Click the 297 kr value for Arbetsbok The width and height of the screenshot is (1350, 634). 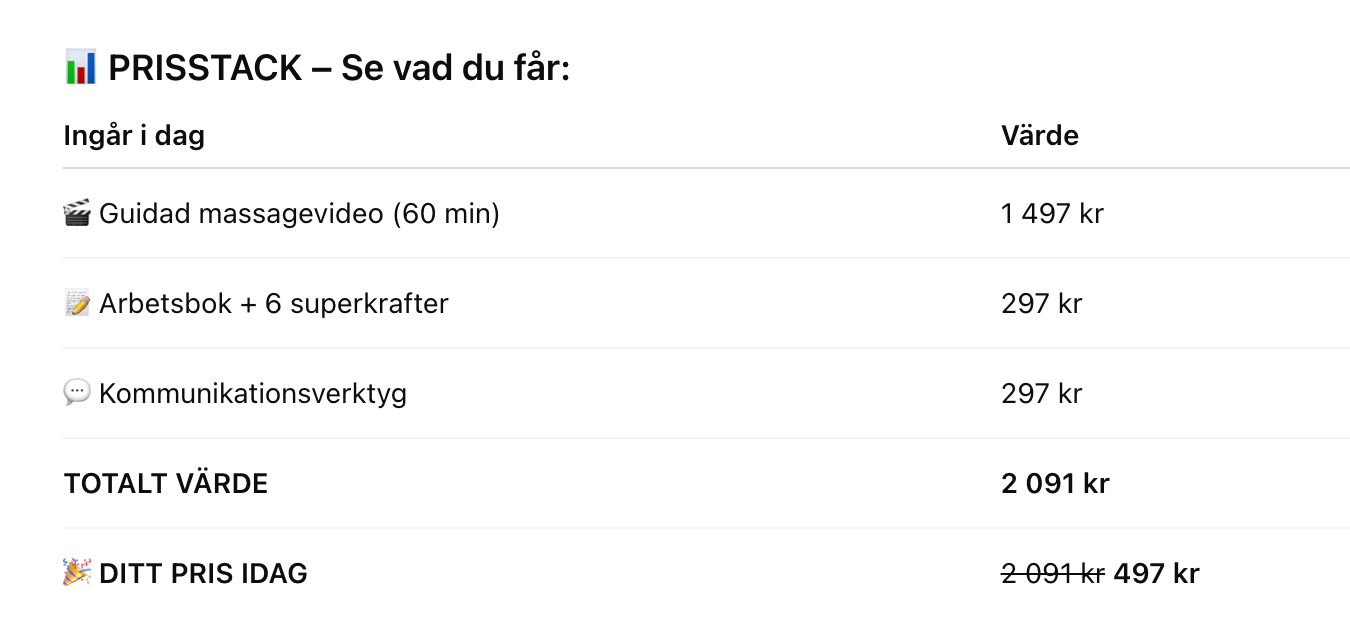1041,304
